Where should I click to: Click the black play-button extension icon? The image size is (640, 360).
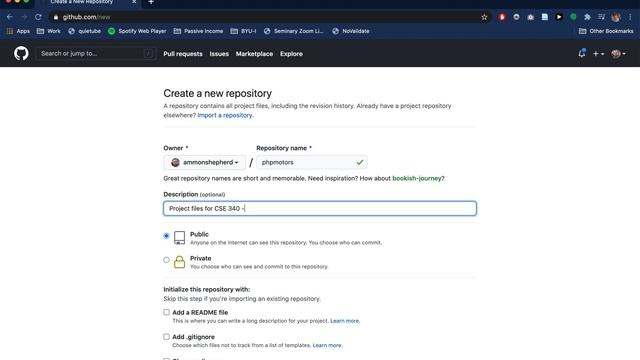(x=559, y=17)
